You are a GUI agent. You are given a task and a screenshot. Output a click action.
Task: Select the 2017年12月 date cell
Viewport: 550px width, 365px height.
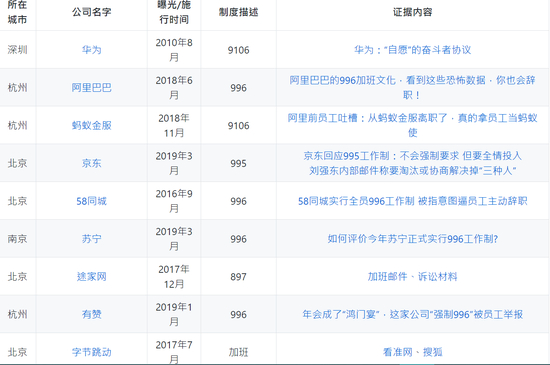click(x=174, y=277)
